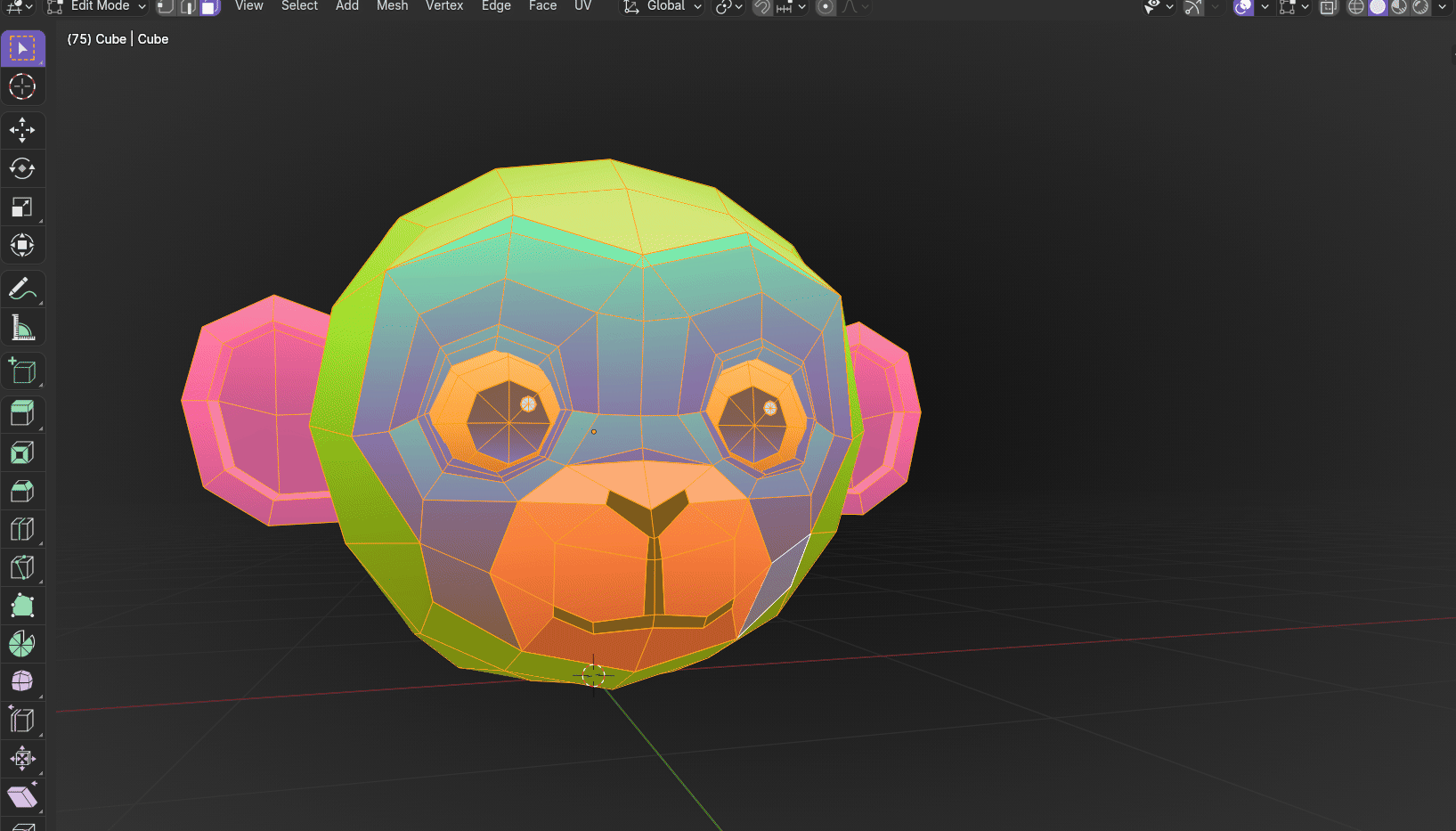
Task: Choose the Scale tool
Action: point(22,207)
